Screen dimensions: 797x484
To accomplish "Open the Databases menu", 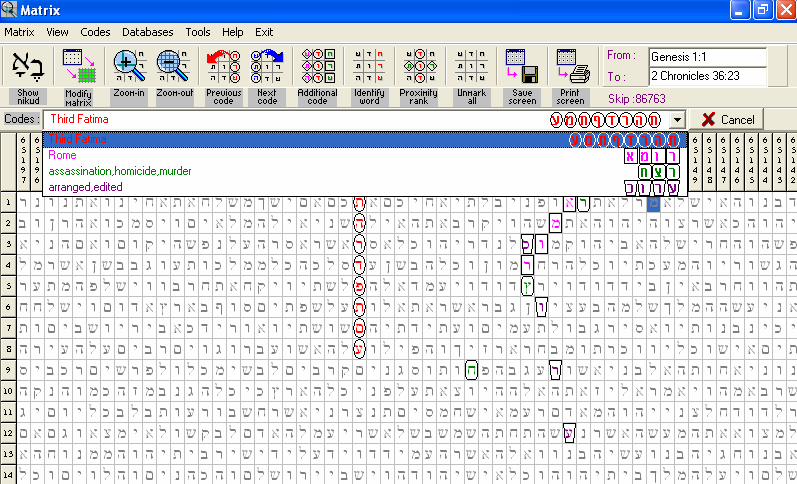I will pos(147,32).
